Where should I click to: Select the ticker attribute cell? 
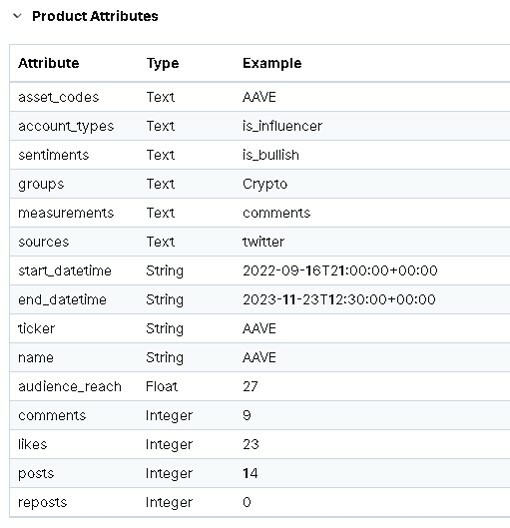pos(36,329)
